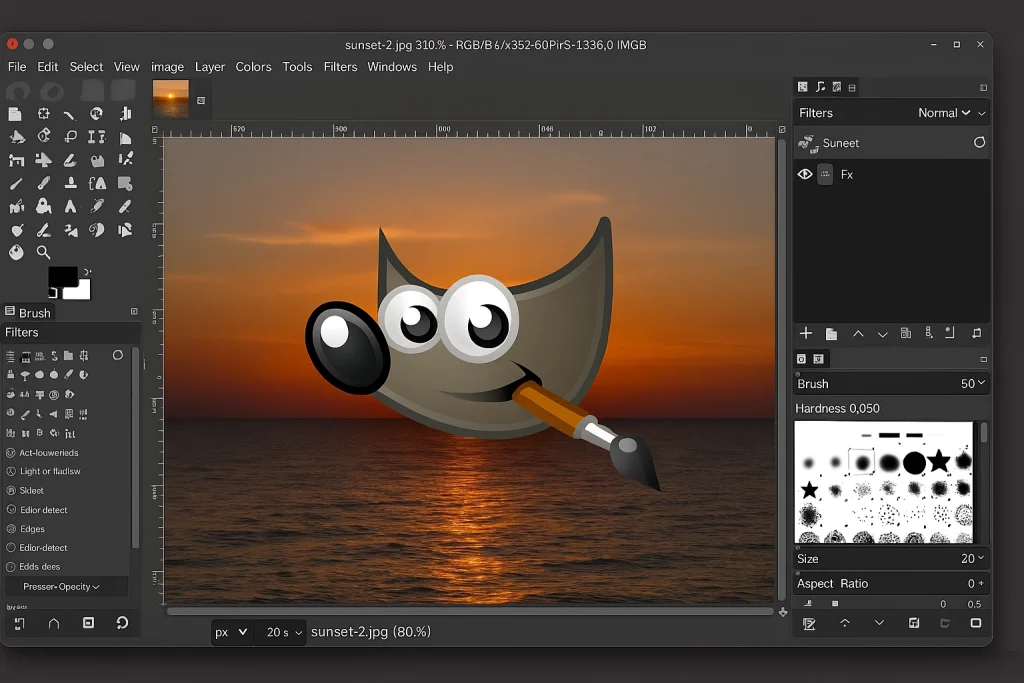This screenshot has height=683, width=1024.
Task: Click the circular reset arrow in tool options
Action: tap(122, 623)
